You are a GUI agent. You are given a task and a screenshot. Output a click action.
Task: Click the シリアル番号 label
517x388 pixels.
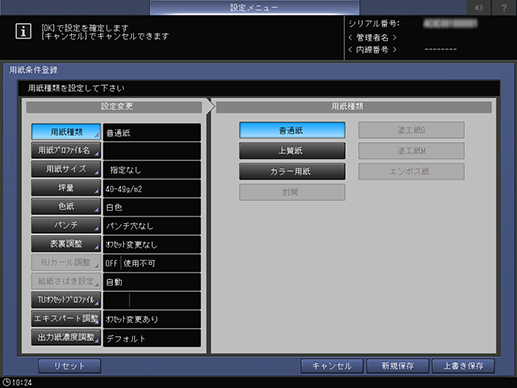pyautogui.click(x=374, y=24)
